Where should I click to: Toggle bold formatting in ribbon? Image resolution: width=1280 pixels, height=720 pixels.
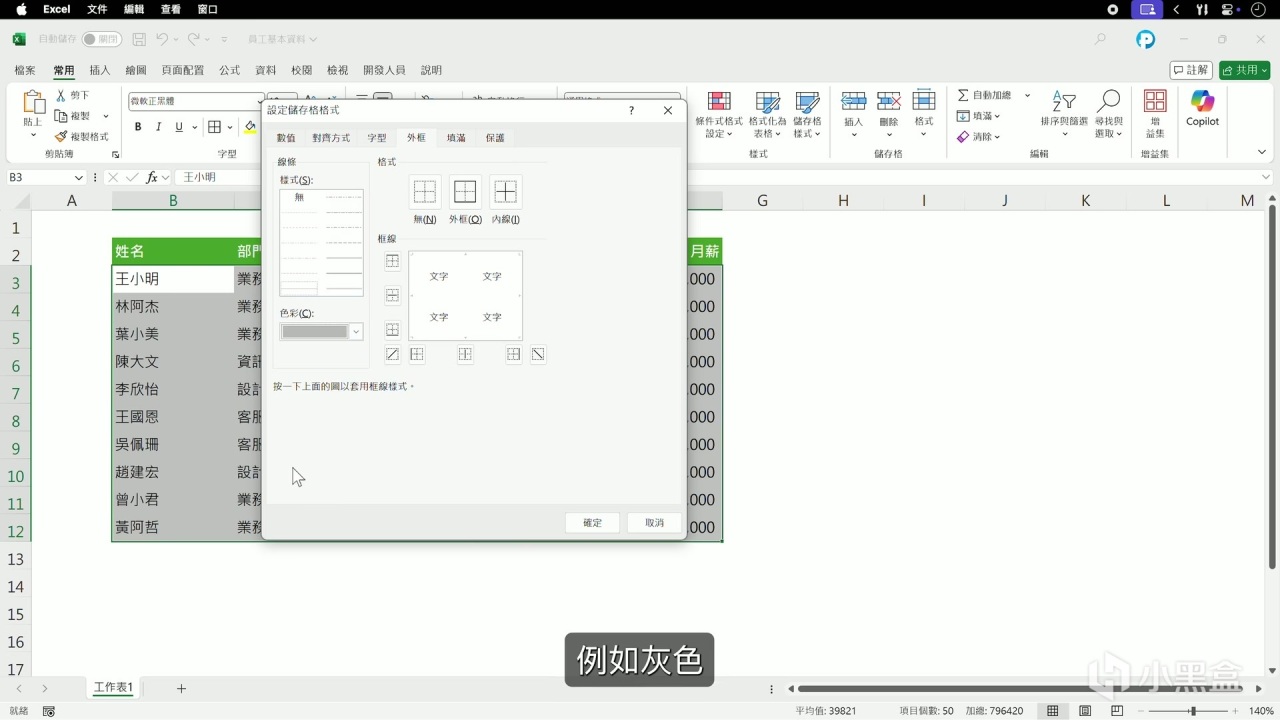(138, 127)
